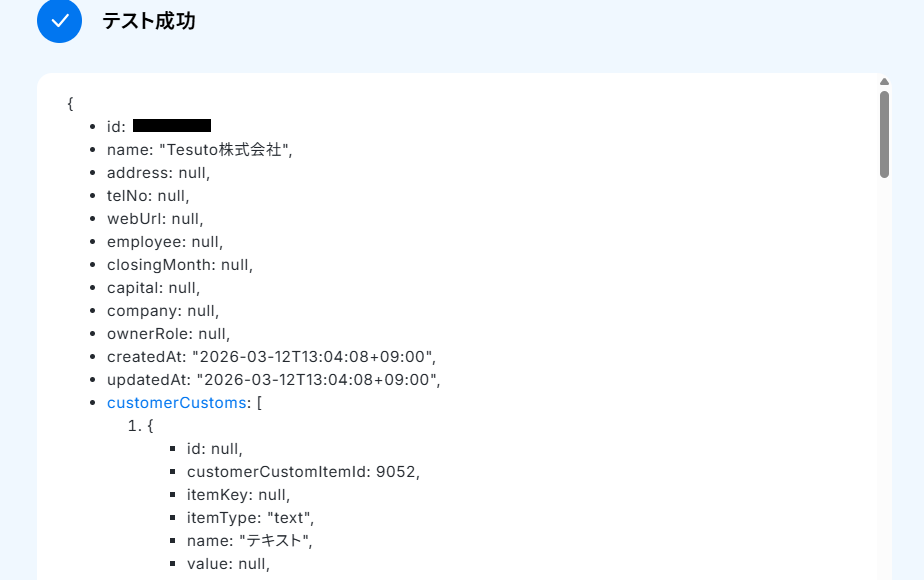Screen dimensions: 924x580
Task: Click the itemType "text" entry
Action: 250,518
